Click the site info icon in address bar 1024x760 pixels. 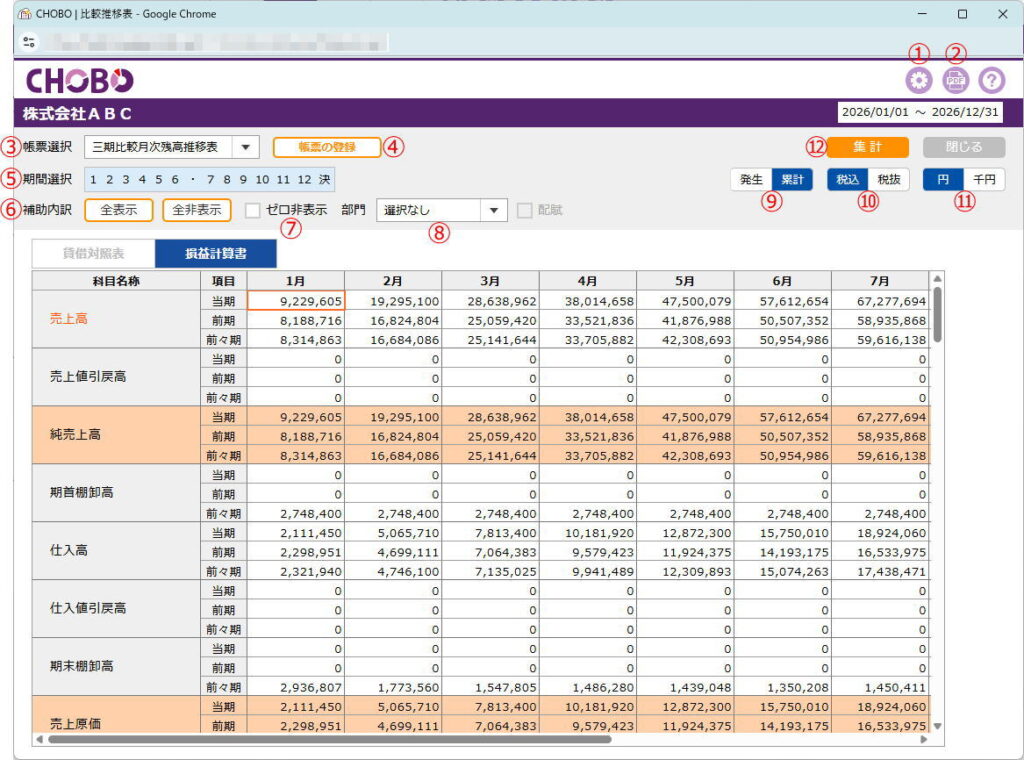(x=28, y=42)
